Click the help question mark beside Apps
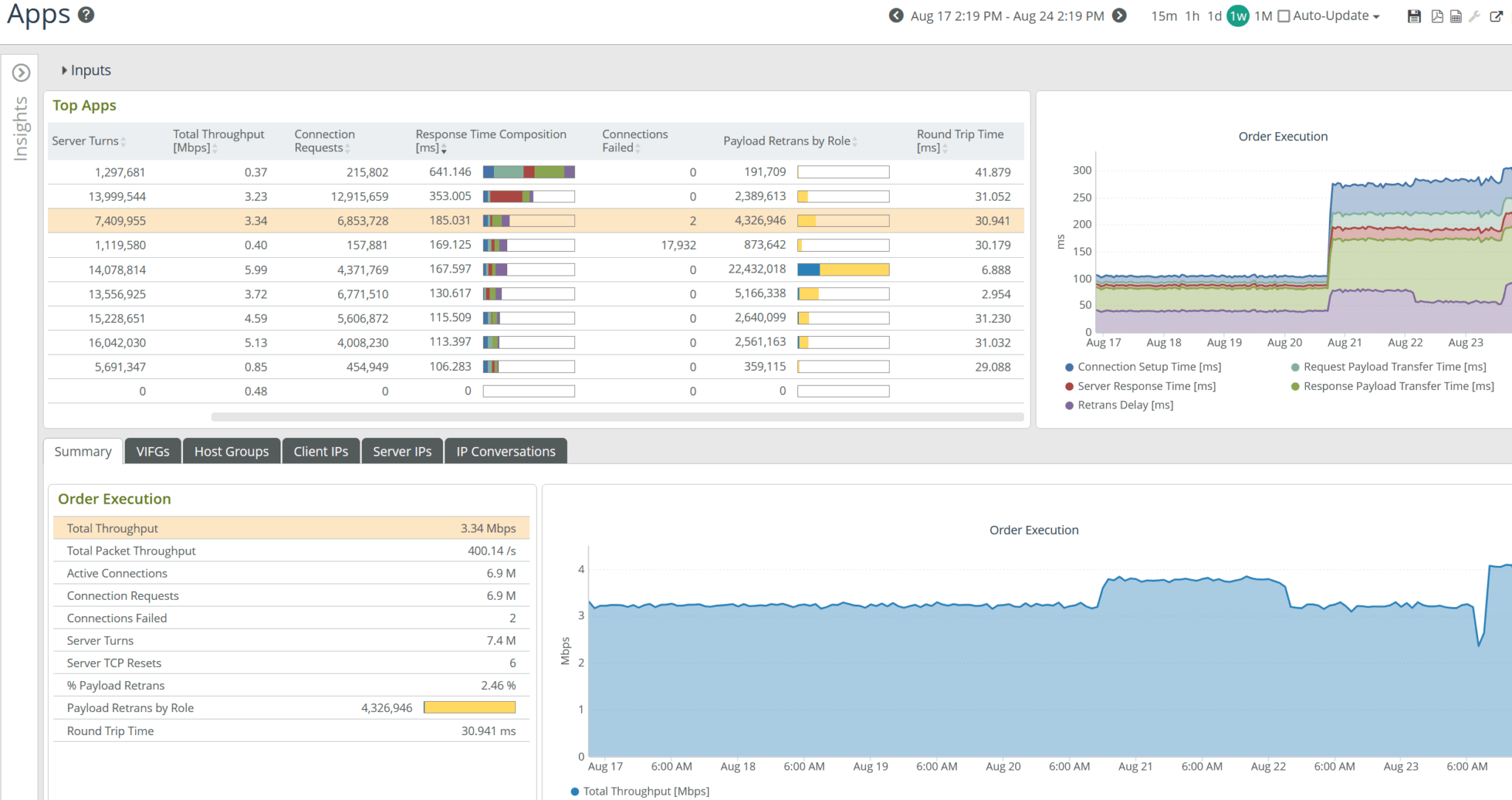 (x=86, y=14)
